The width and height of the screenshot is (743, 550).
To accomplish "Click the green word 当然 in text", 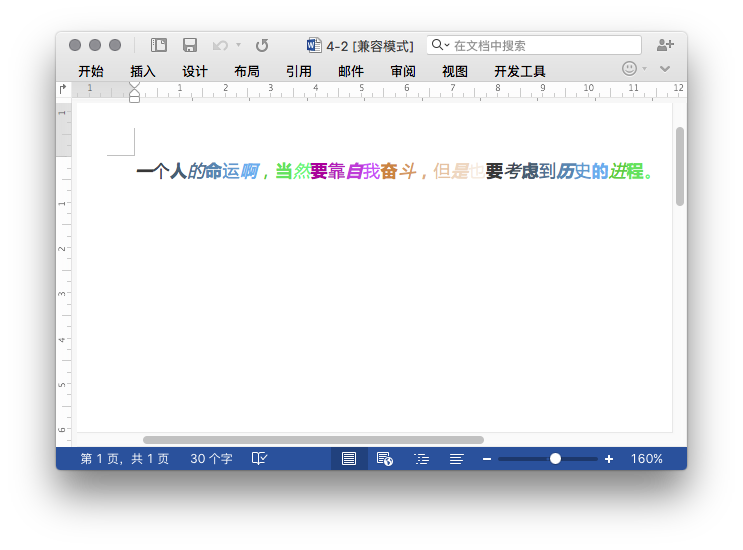I will tap(292, 171).
